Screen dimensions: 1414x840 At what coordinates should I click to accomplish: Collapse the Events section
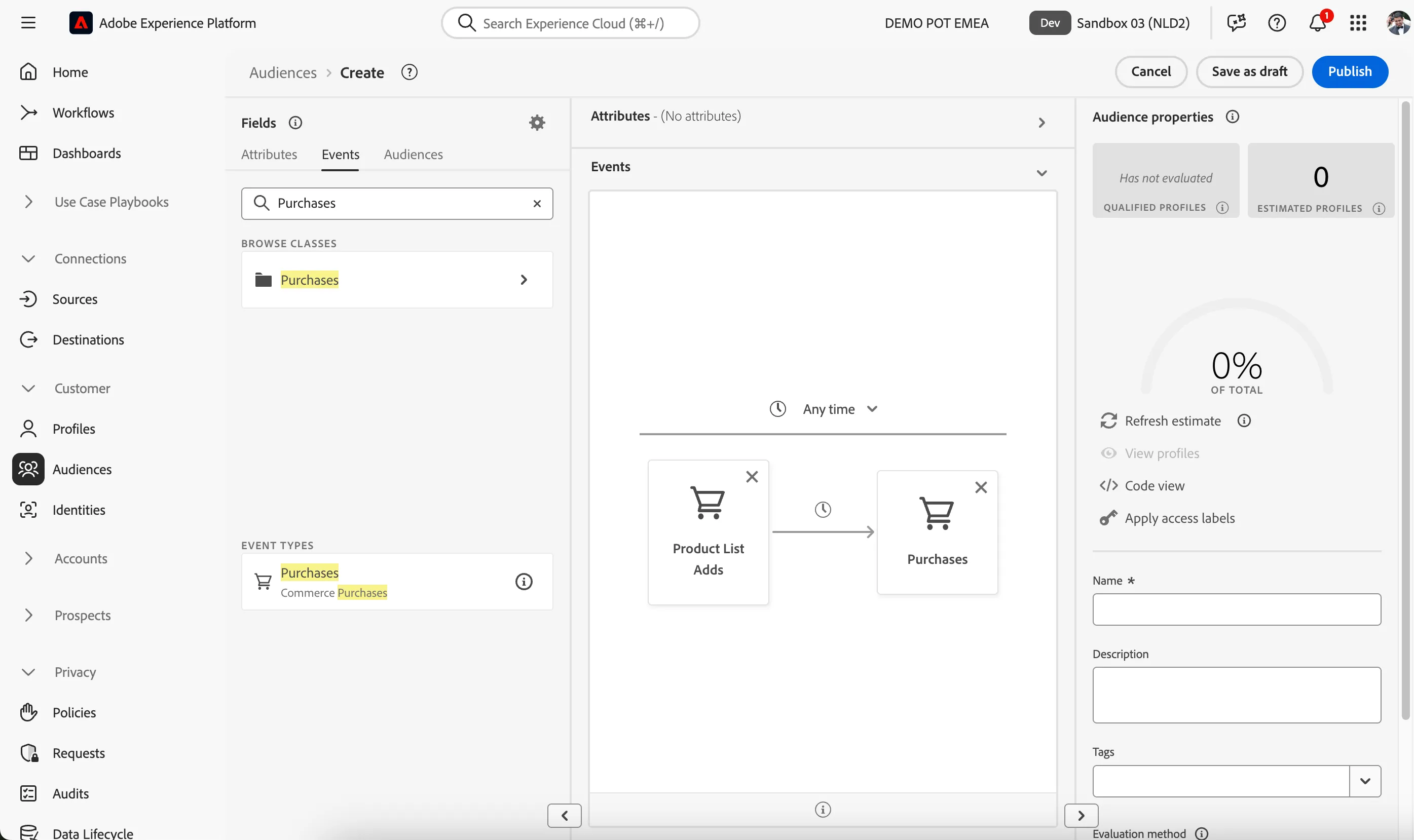[1041, 173]
